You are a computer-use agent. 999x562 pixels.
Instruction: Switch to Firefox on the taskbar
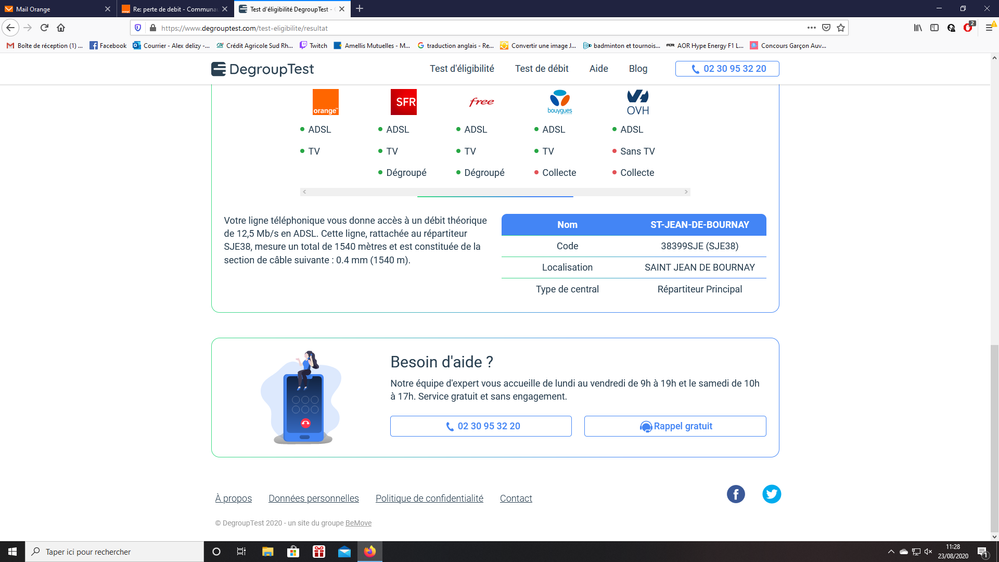point(370,551)
